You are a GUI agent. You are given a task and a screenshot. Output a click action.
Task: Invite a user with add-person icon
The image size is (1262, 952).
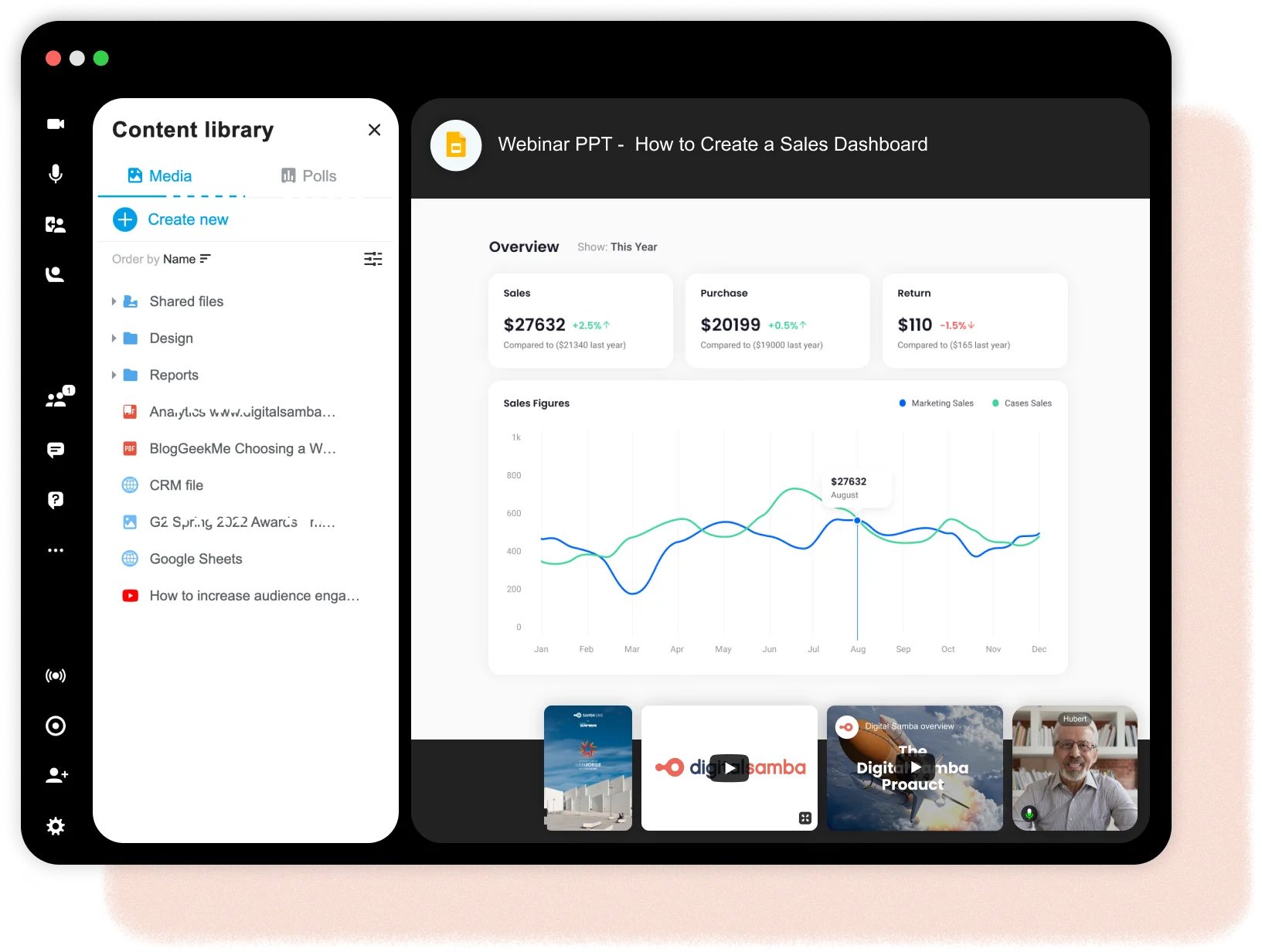(56, 775)
